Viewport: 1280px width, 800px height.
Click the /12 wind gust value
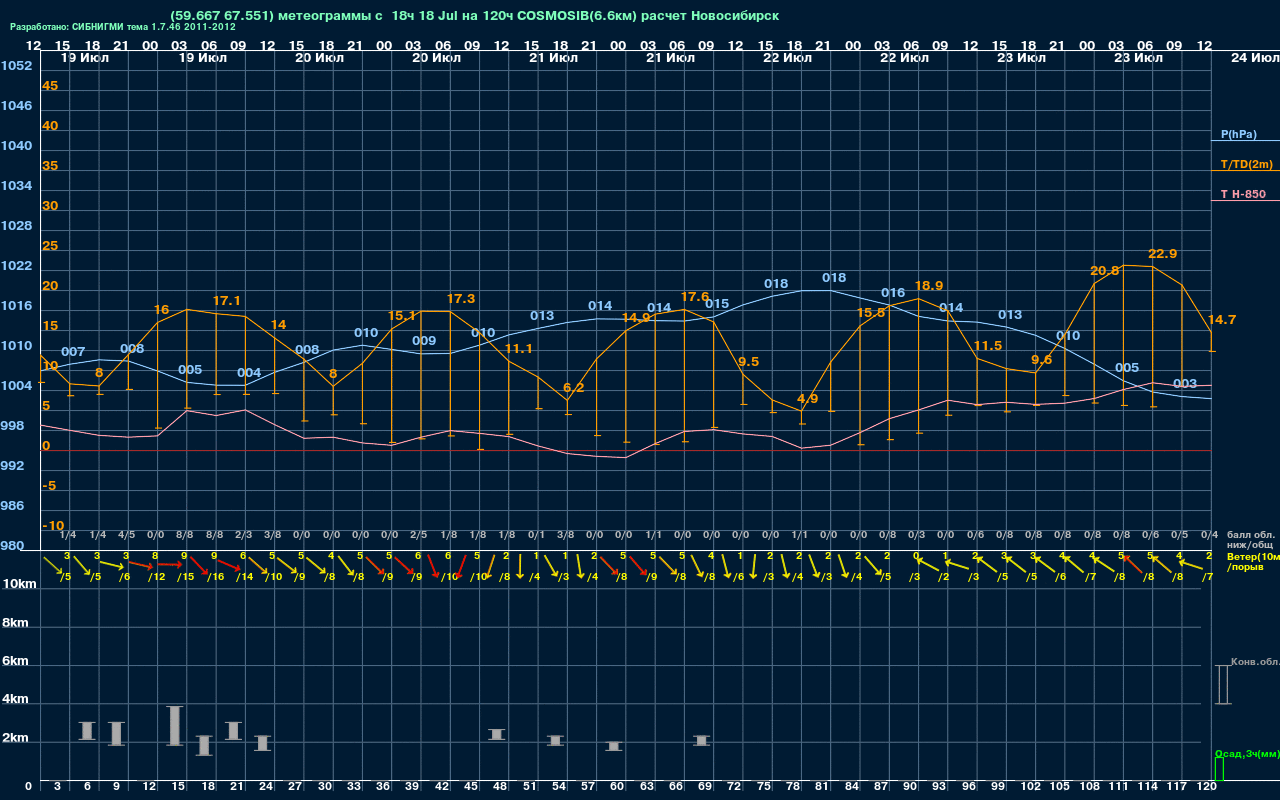157,577
